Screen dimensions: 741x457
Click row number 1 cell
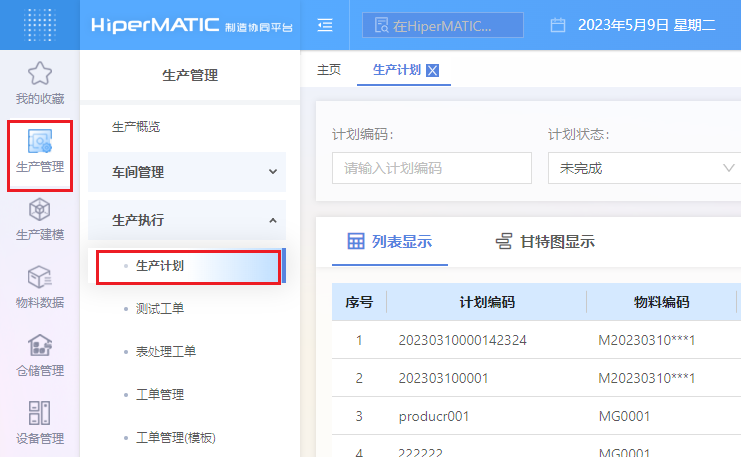359,340
